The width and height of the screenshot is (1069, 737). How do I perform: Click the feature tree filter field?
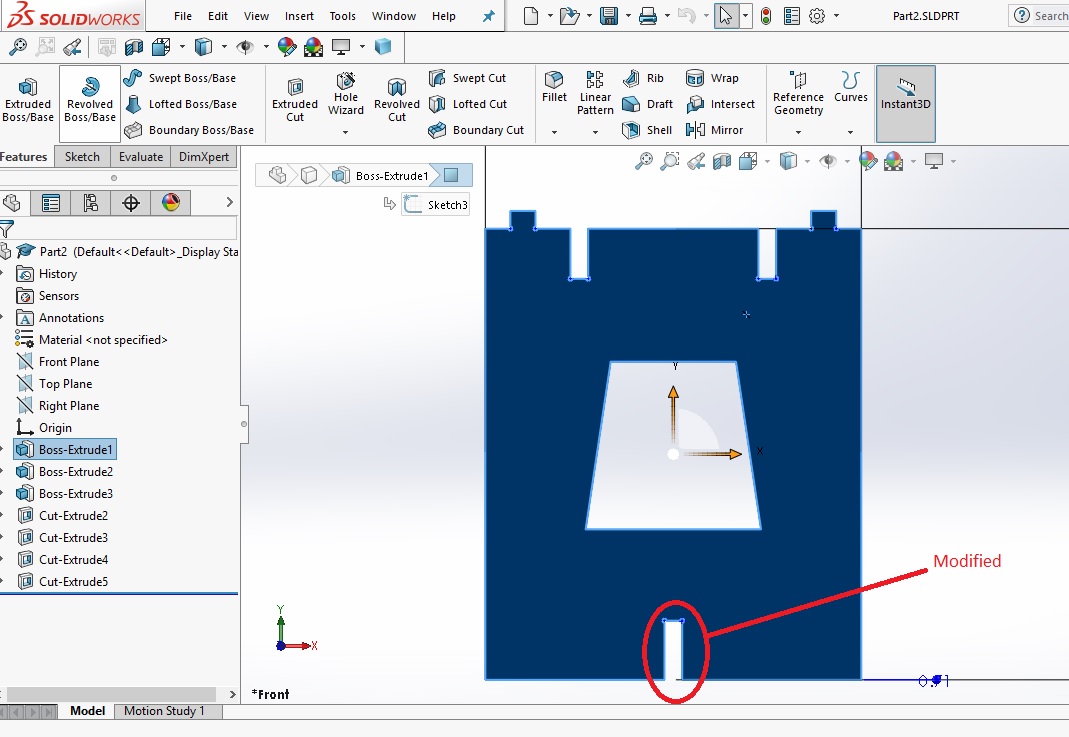click(x=119, y=228)
